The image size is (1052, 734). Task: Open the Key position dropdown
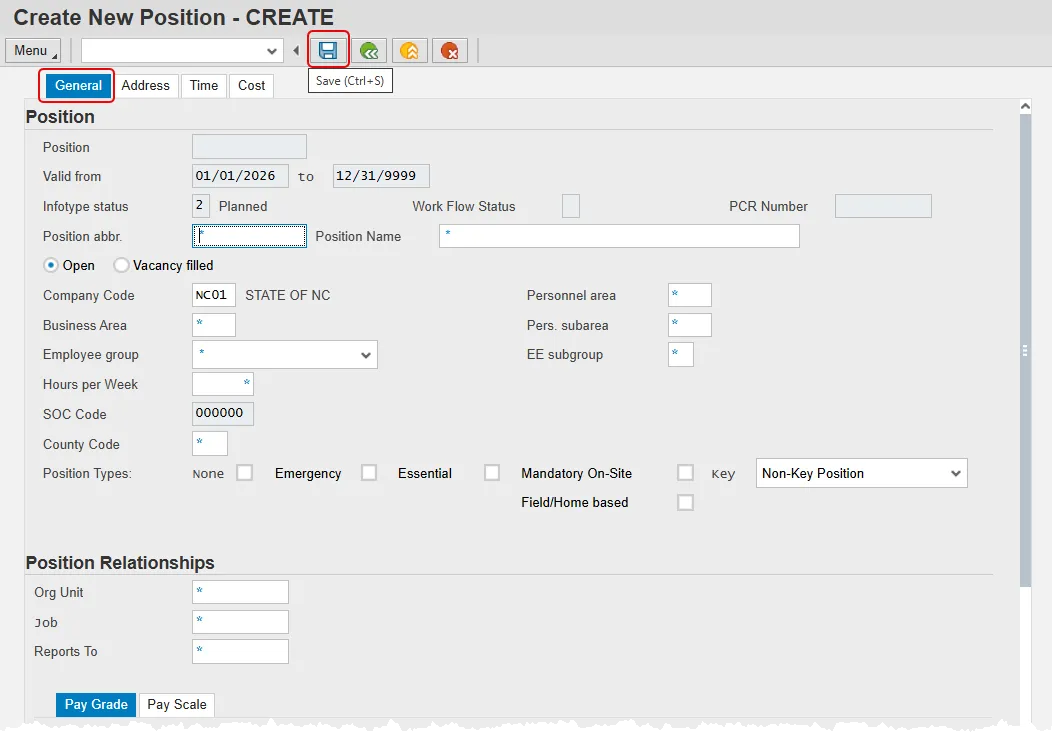955,473
